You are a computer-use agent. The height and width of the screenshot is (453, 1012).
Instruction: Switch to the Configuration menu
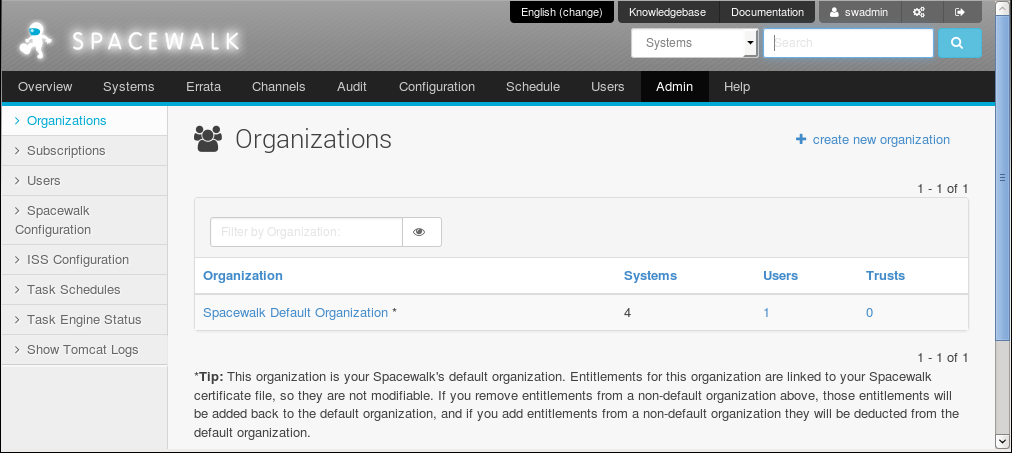point(437,86)
